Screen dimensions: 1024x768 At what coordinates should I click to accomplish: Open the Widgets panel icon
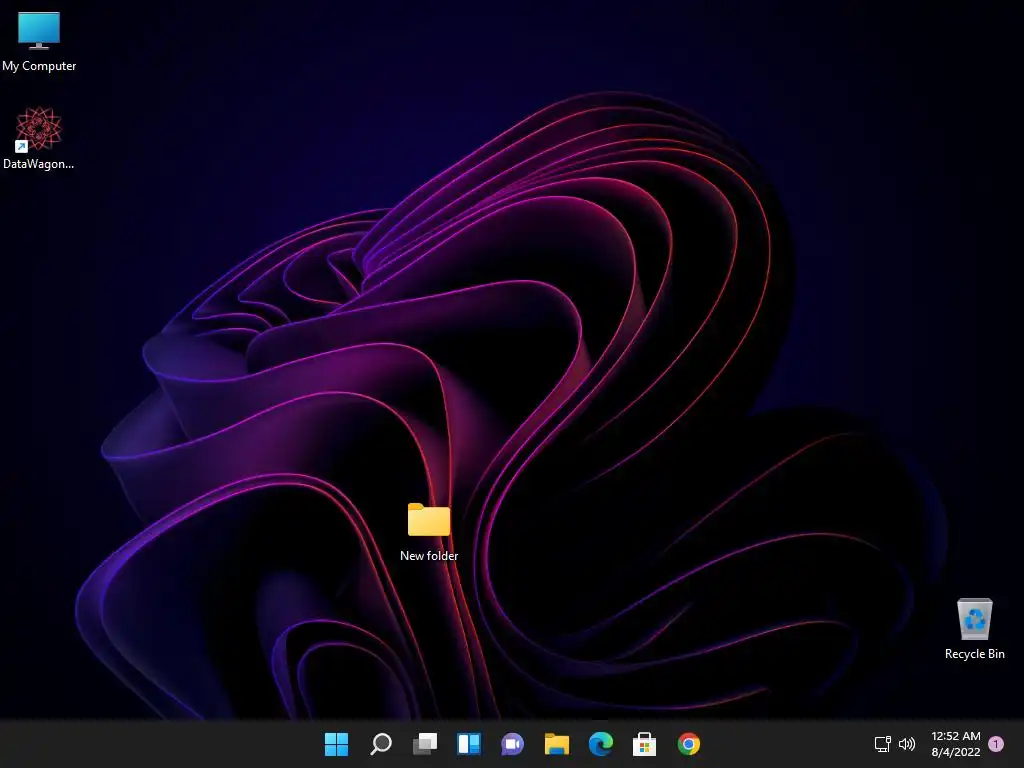[469, 744]
